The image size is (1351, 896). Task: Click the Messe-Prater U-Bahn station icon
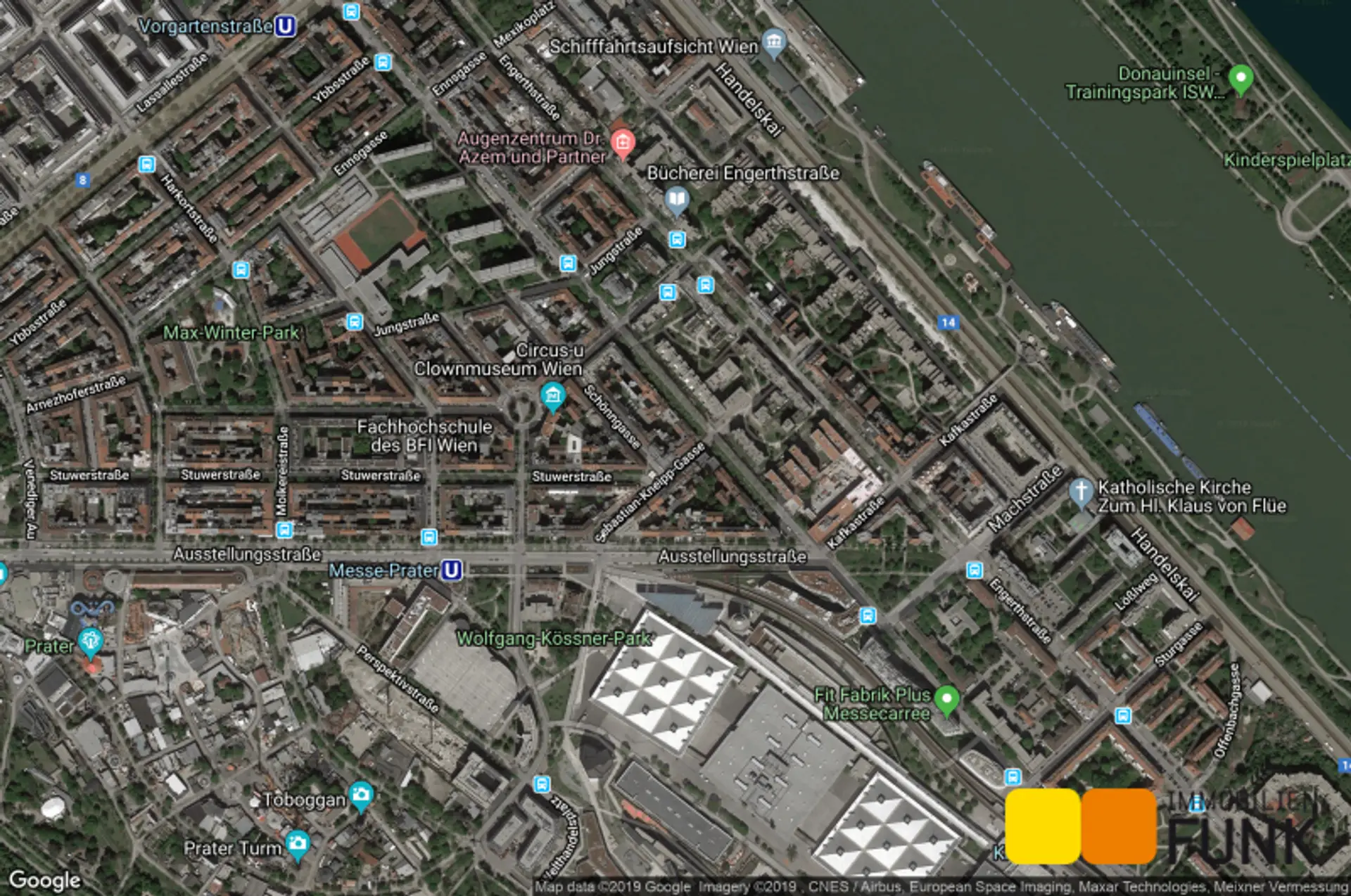(452, 570)
